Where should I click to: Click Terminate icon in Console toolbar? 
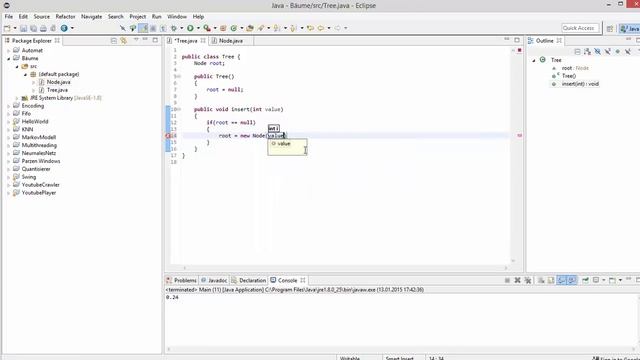507,280
